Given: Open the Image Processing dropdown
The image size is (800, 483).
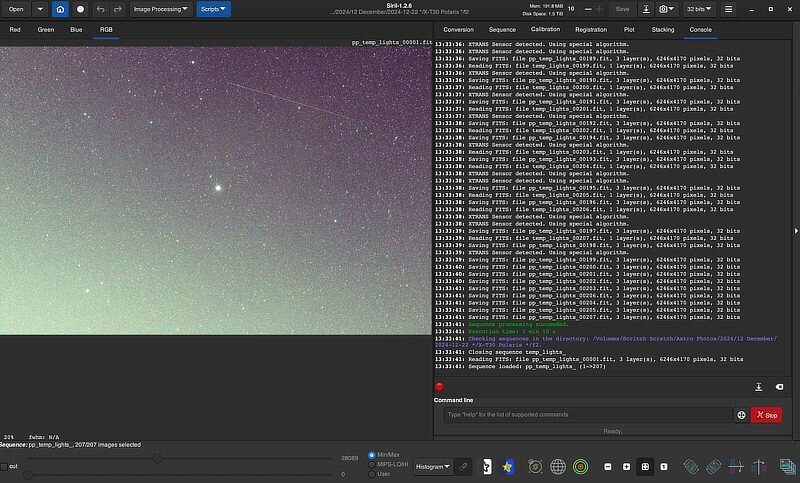Looking at the screenshot, I should tap(160, 9).
